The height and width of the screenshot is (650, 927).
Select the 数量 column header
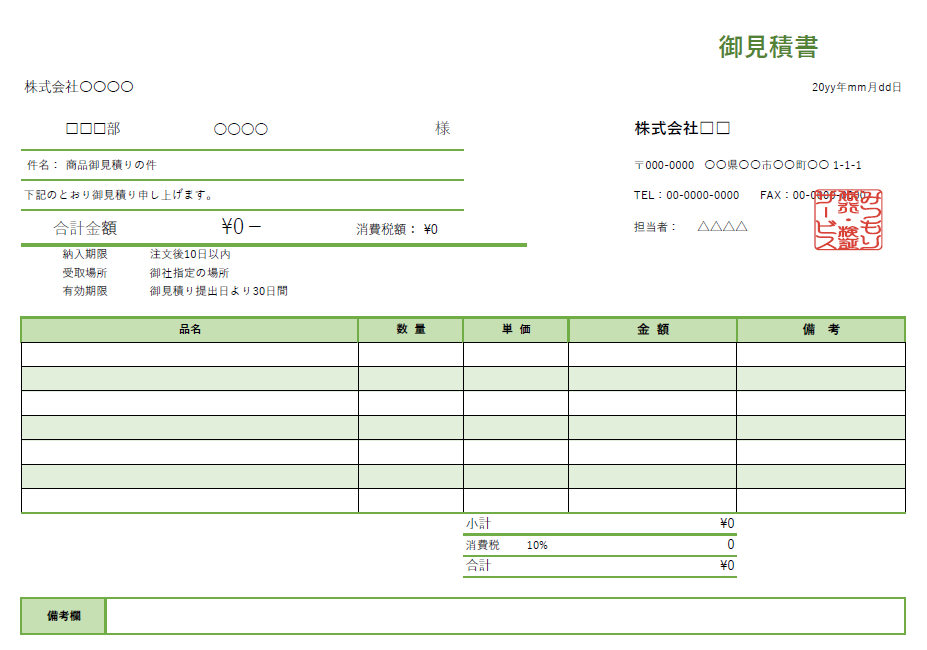click(411, 330)
